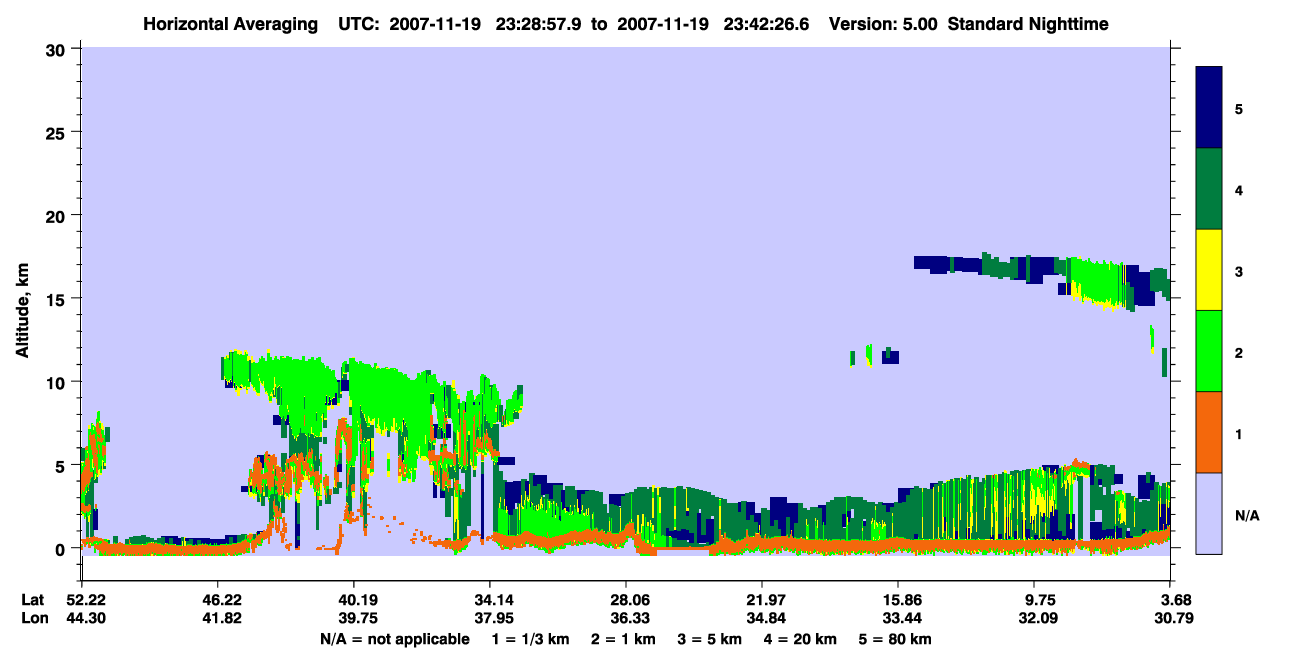Click the colorbar label 1
The height and width of the screenshot is (667, 1300).
pos(1239,433)
